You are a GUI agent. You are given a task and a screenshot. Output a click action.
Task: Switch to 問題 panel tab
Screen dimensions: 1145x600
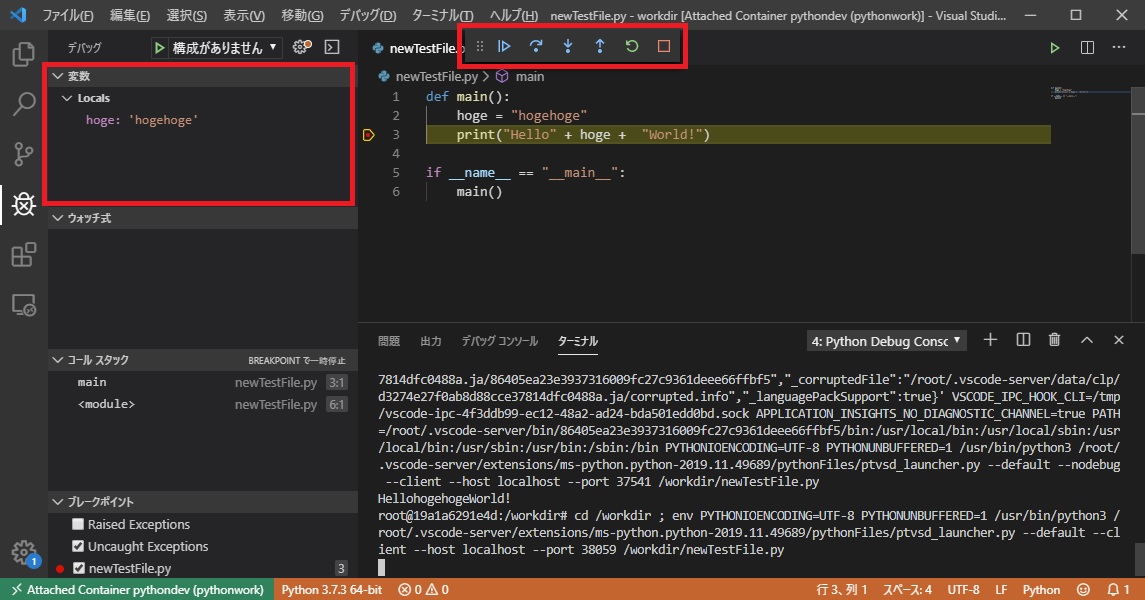tap(388, 341)
